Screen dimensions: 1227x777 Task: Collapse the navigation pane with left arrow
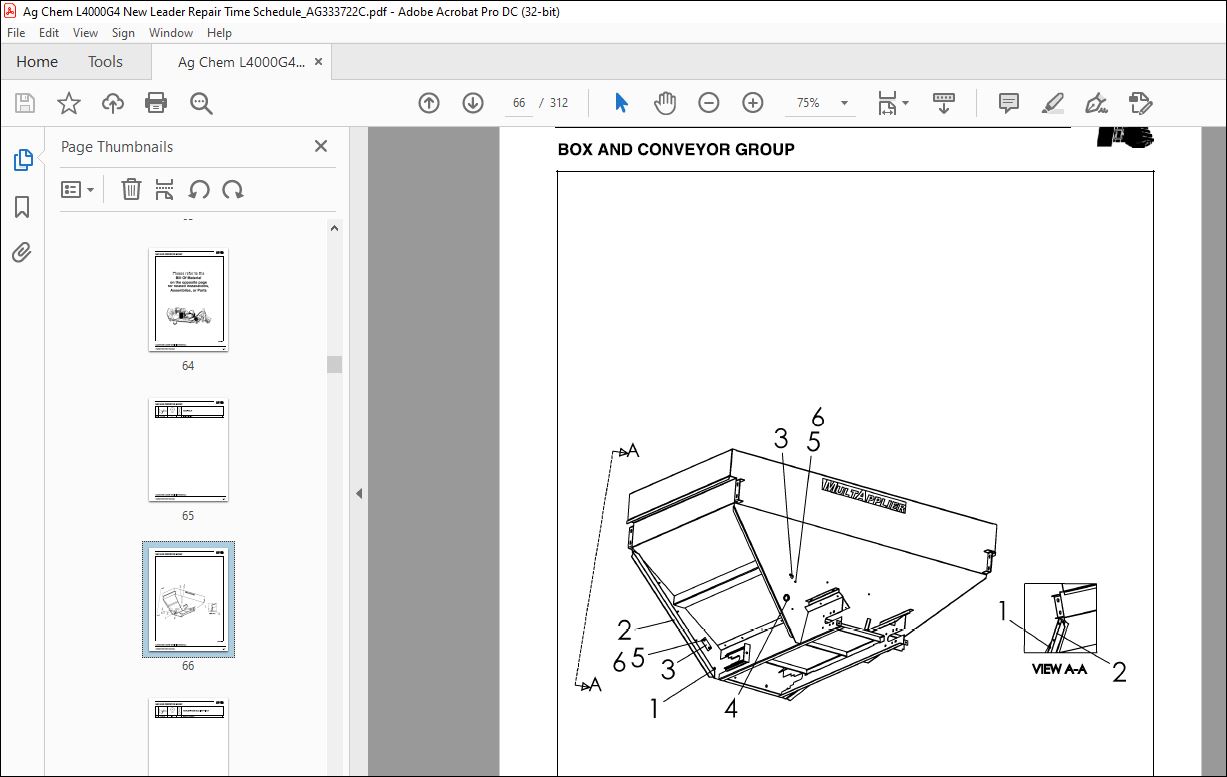[359, 493]
